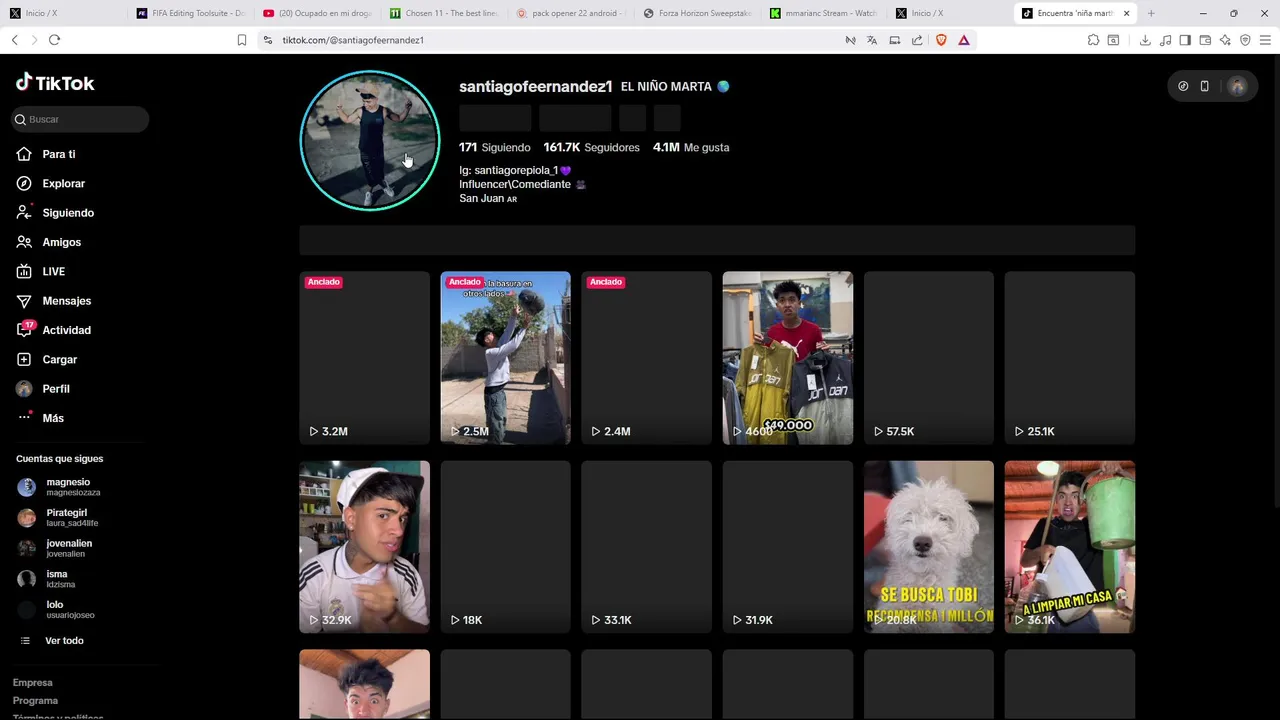
Task: Open 161.7K Seguidores list
Action: pos(591,147)
